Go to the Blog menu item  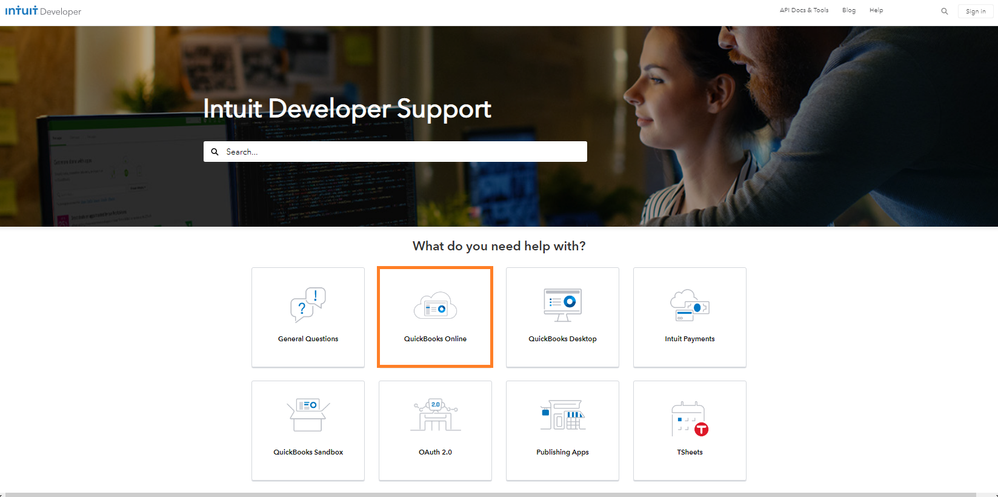[x=848, y=10]
